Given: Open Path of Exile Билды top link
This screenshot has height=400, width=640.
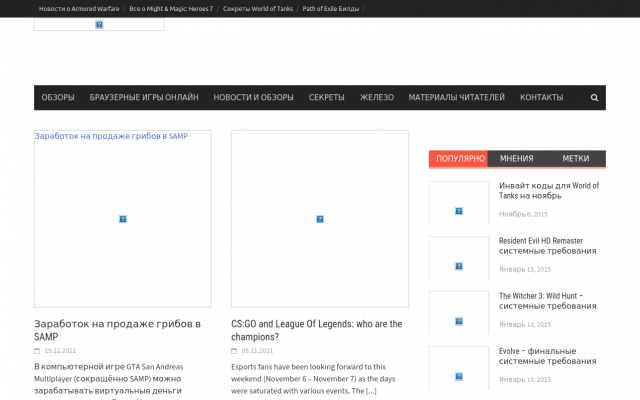Looking at the screenshot, I should click(331, 9).
